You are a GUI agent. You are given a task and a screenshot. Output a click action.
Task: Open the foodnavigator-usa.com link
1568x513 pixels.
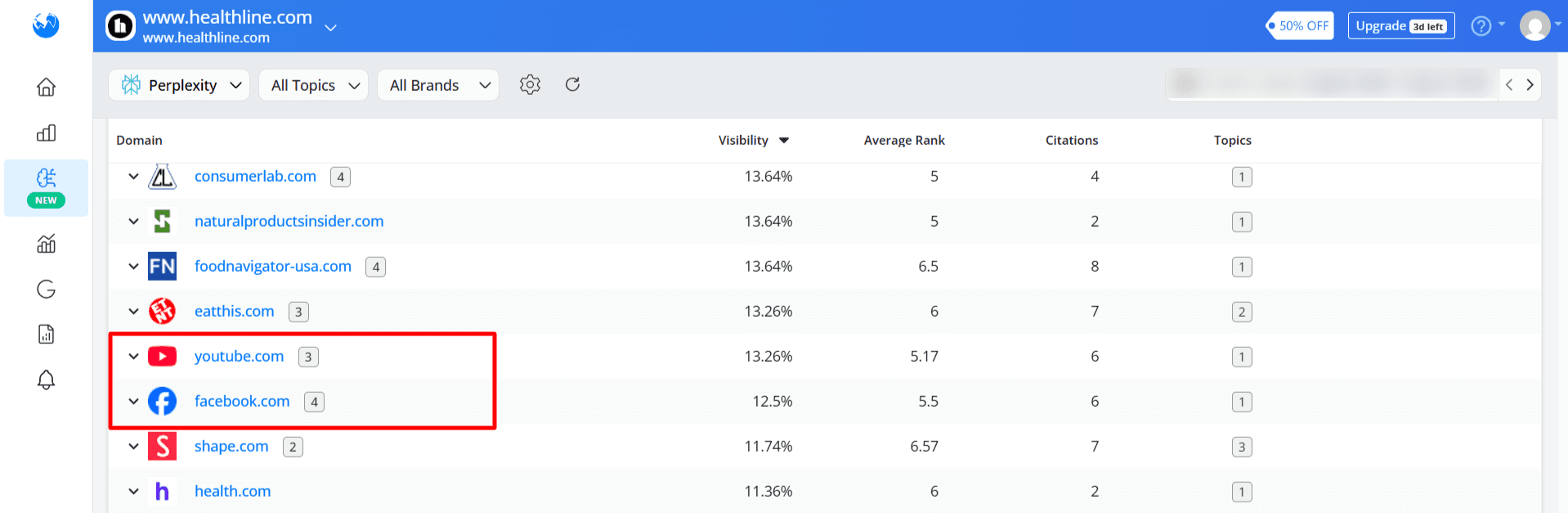(273, 266)
